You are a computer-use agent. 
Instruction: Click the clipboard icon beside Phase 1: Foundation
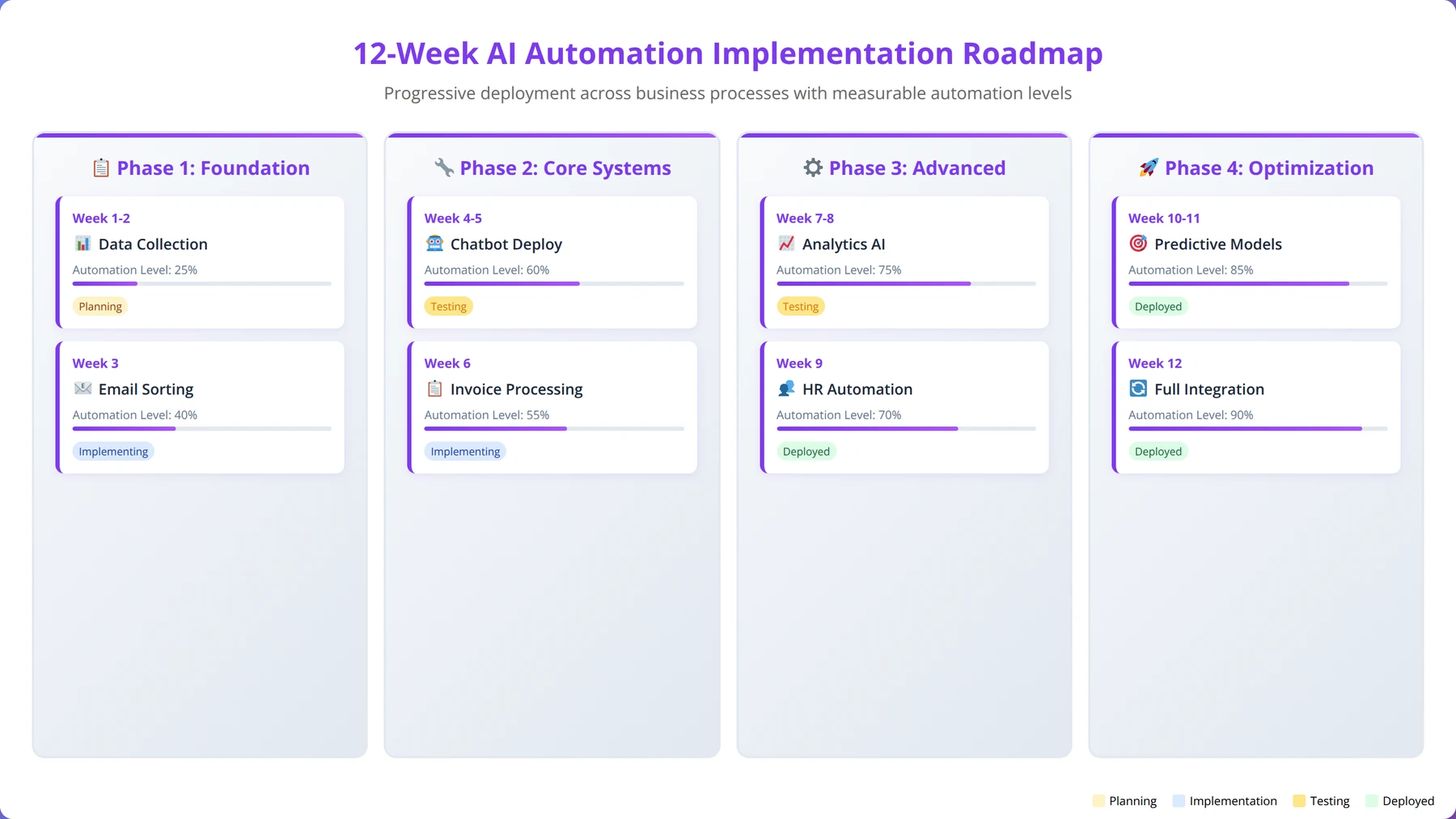[101, 168]
